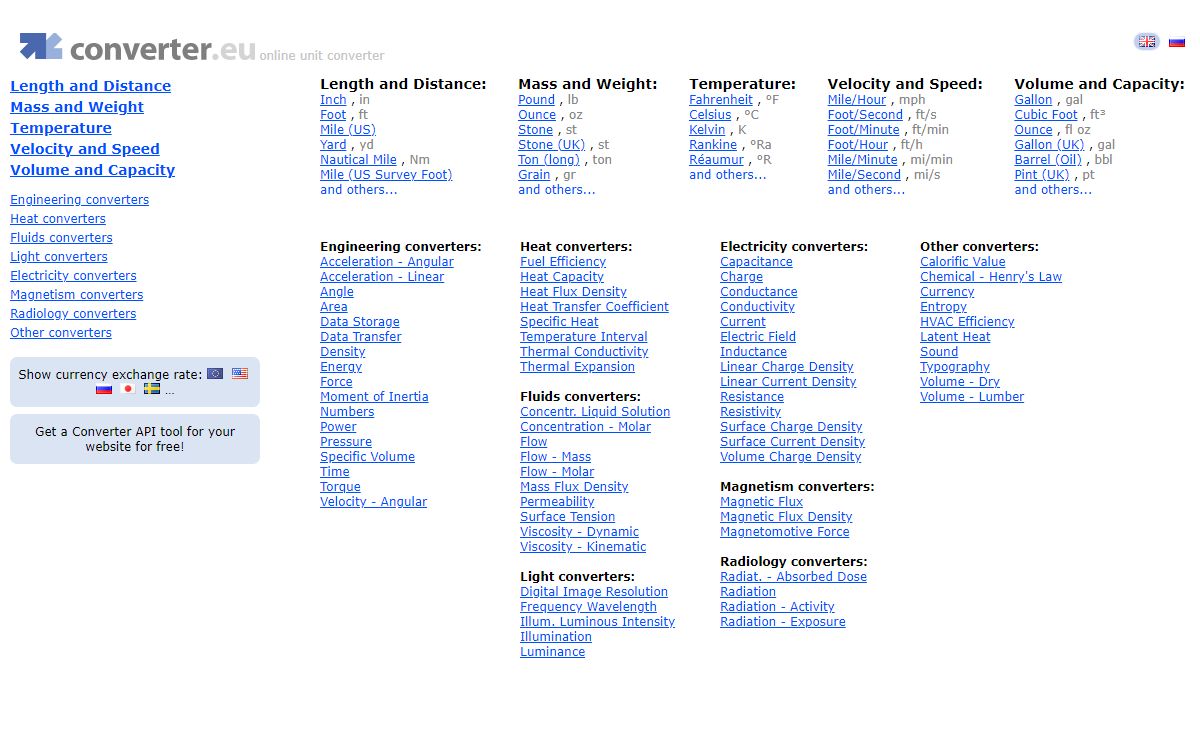The height and width of the screenshot is (740, 1200).
Task: Open the Foot/Minute converter link
Action: click(864, 130)
